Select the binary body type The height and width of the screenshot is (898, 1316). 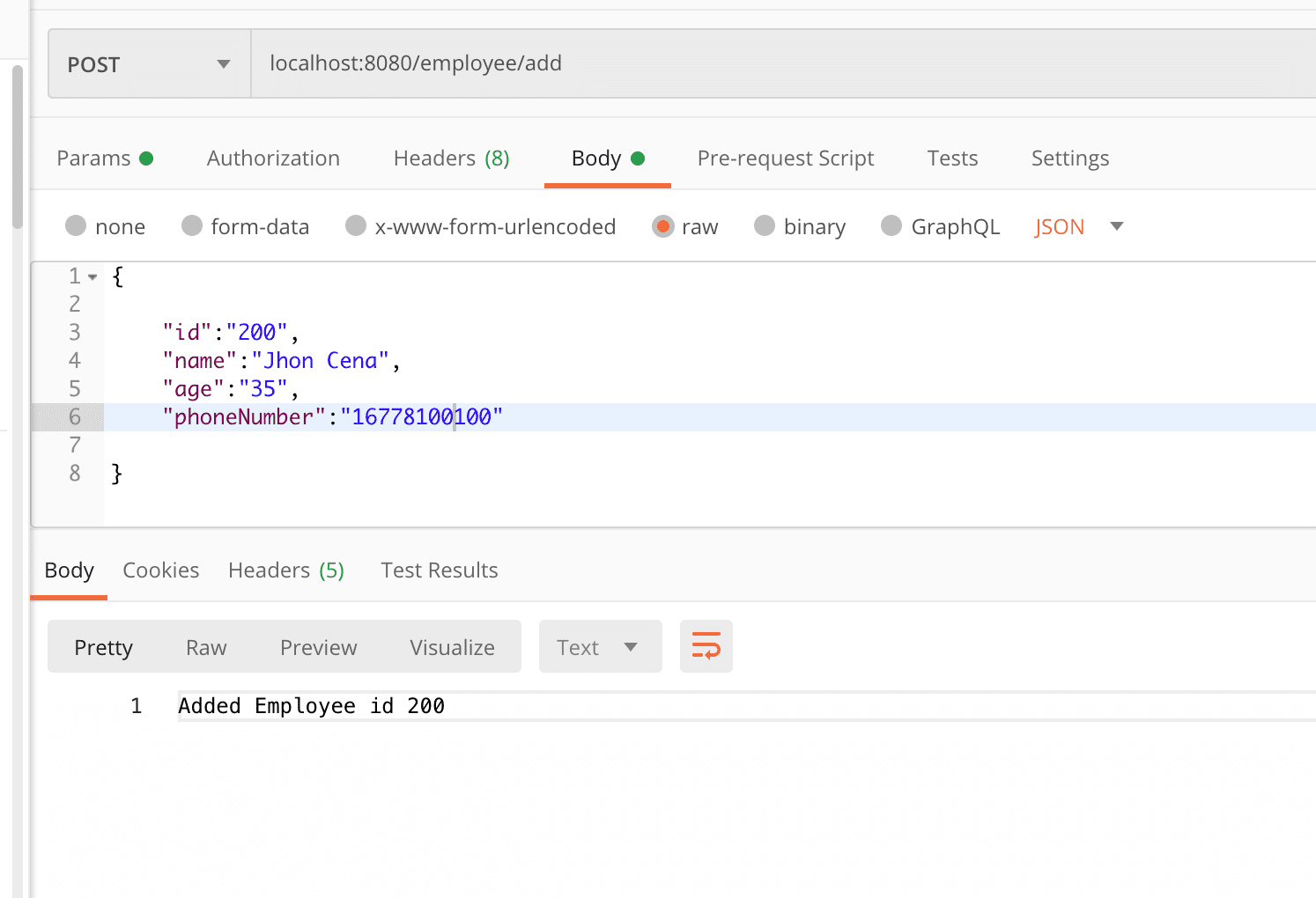800,226
